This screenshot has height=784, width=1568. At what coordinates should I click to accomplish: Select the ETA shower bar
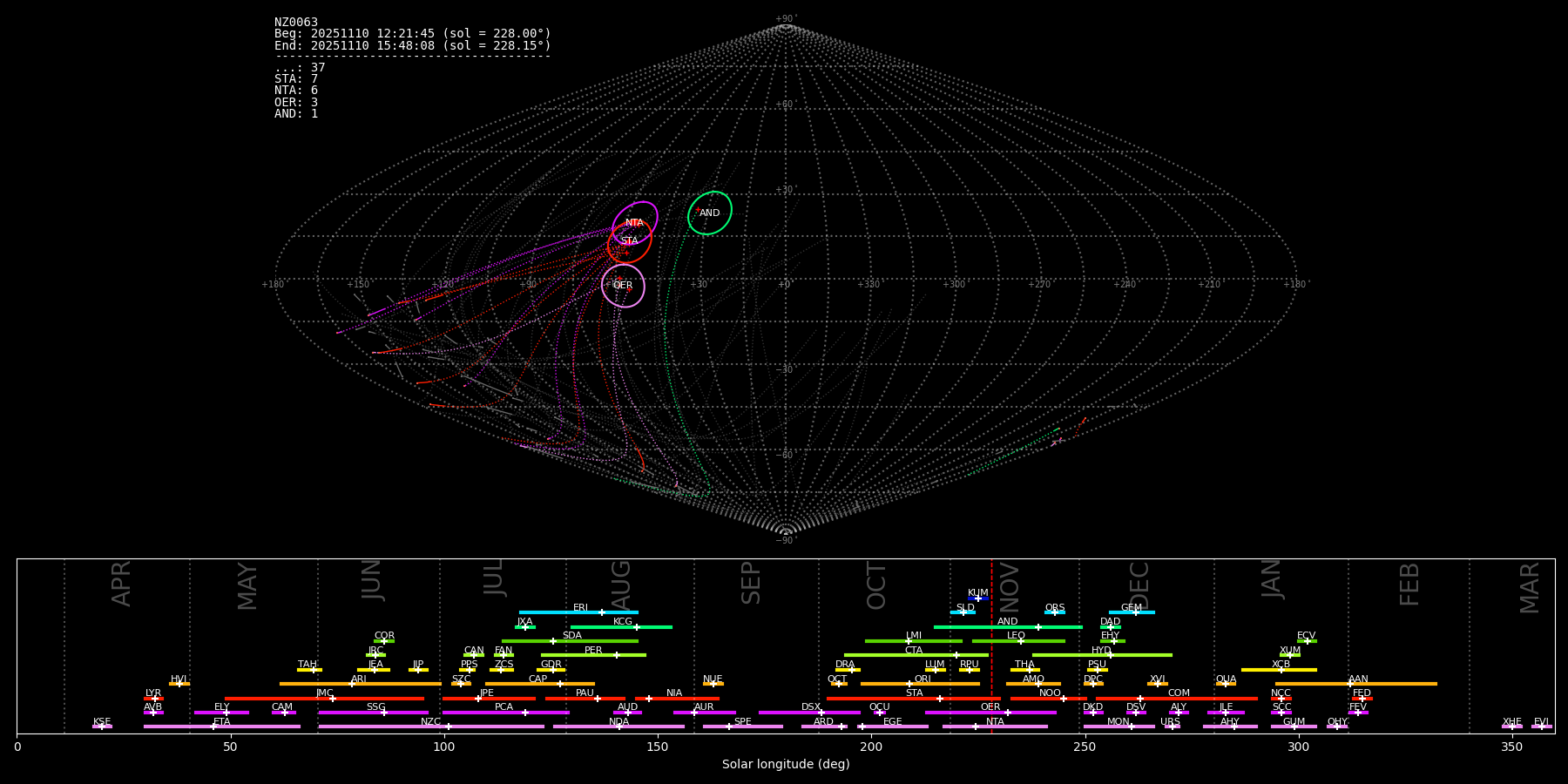click(x=221, y=727)
